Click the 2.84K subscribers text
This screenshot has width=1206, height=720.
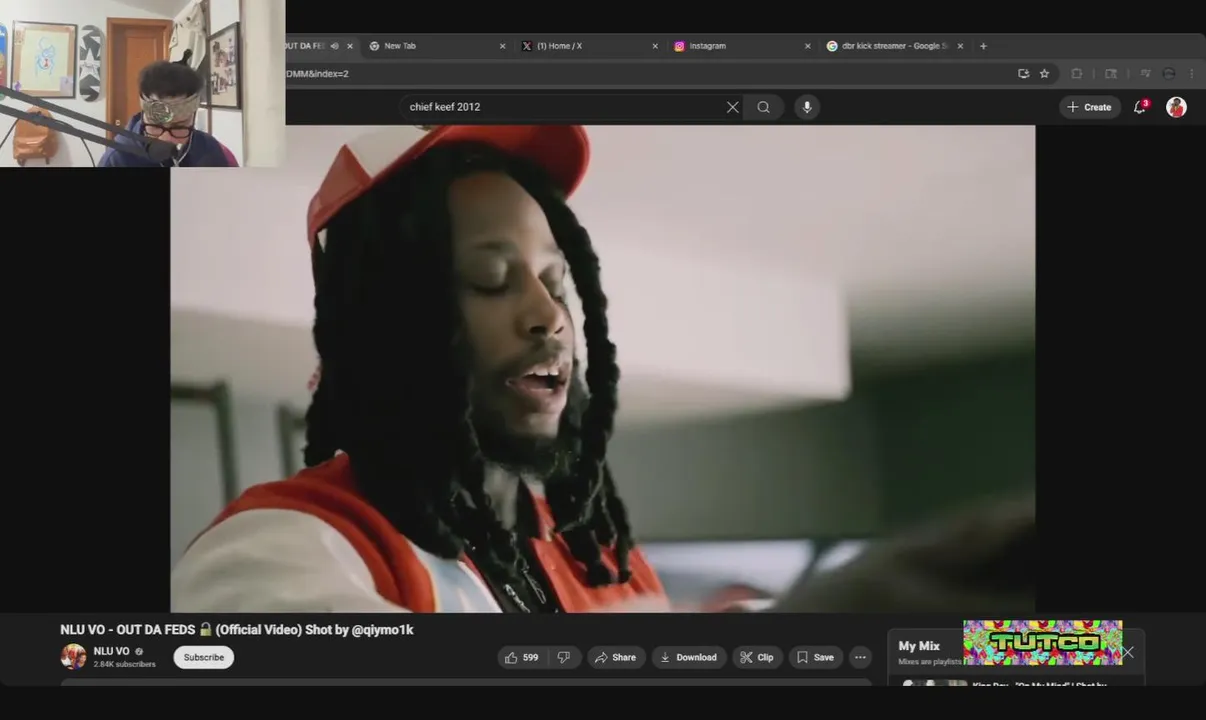[124, 664]
